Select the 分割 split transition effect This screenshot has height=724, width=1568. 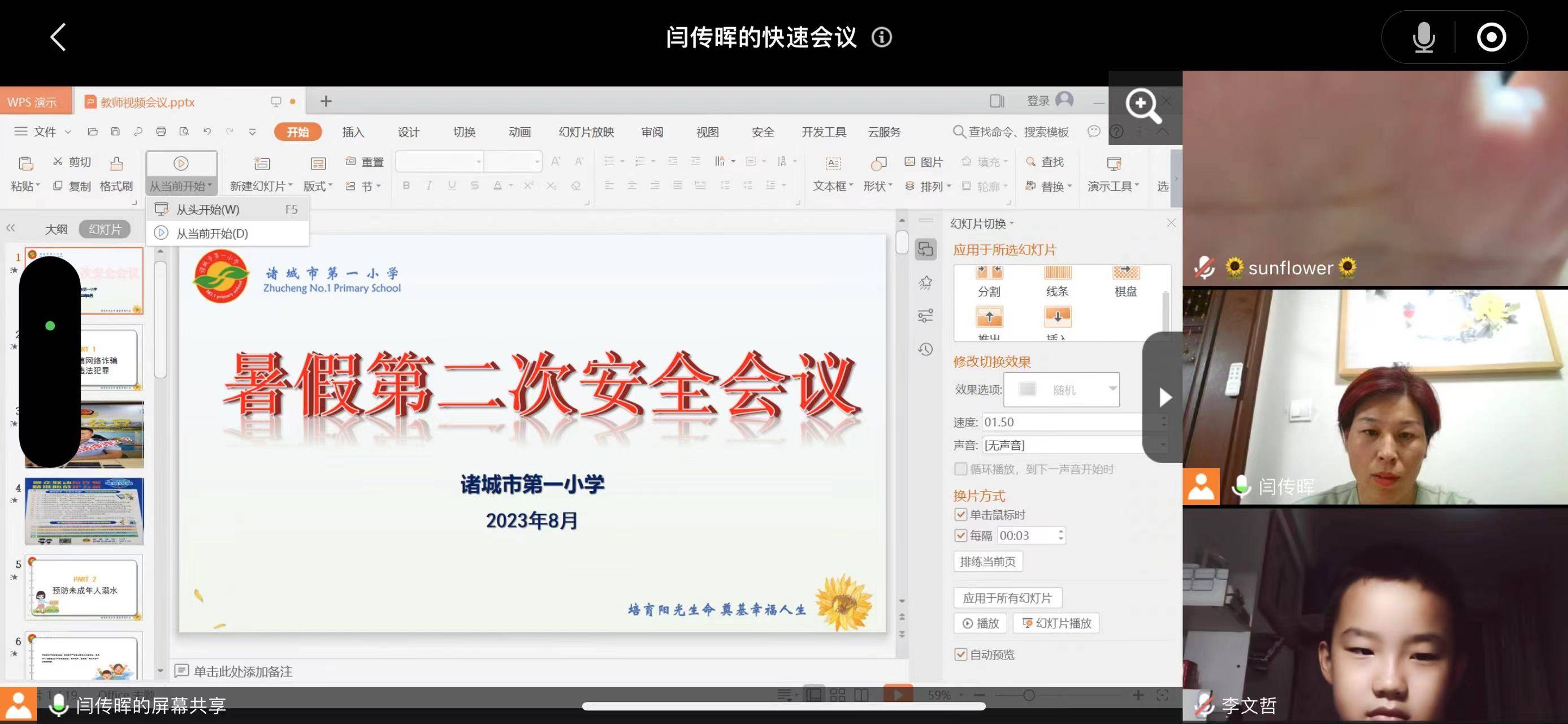click(x=989, y=282)
